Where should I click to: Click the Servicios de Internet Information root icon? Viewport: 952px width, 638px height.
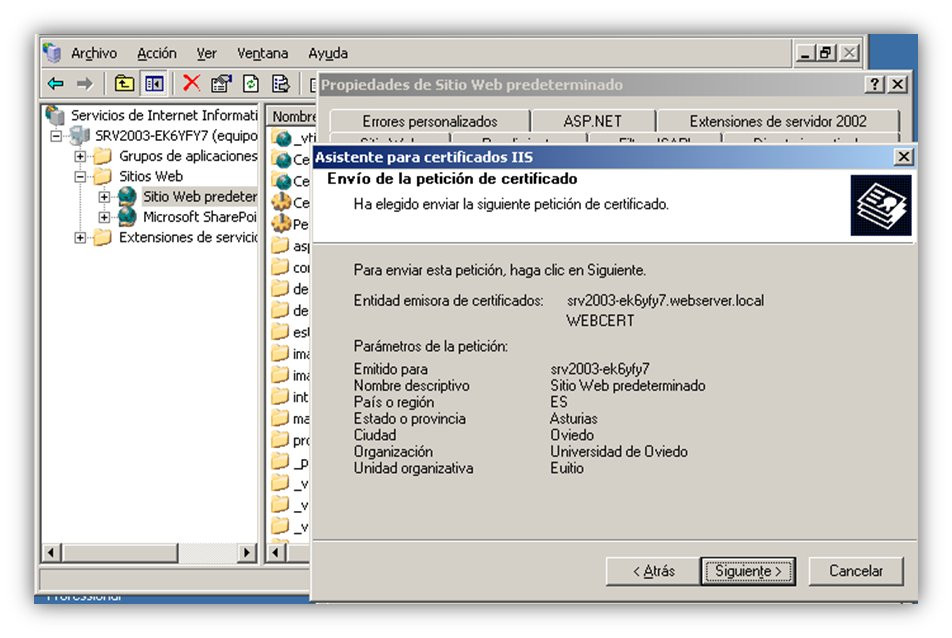click(55, 115)
